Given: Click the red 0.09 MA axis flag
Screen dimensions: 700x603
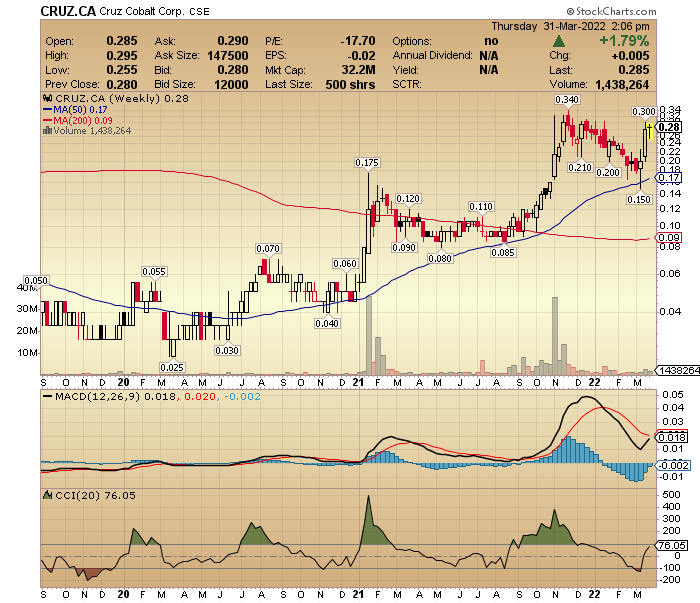Looking at the screenshot, I should click(x=668, y=238).
